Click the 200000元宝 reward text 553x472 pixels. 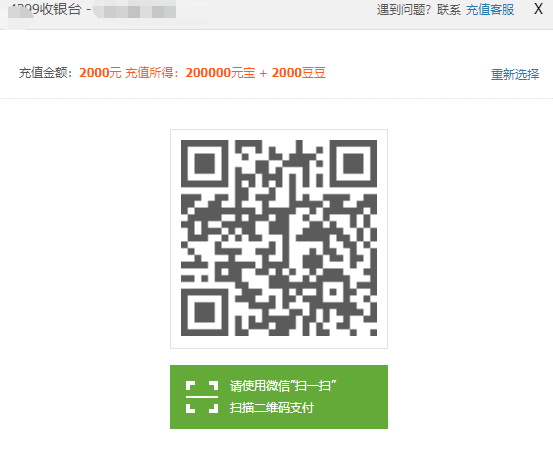click(220, 73)
